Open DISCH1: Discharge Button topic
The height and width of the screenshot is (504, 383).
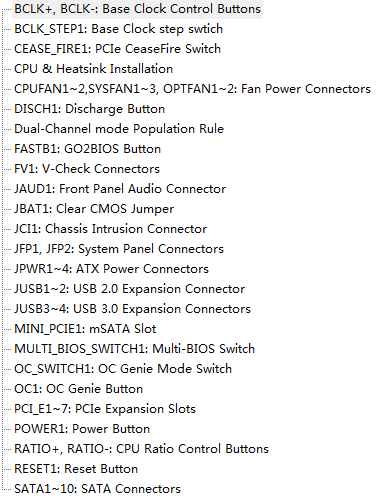point(89,109)
